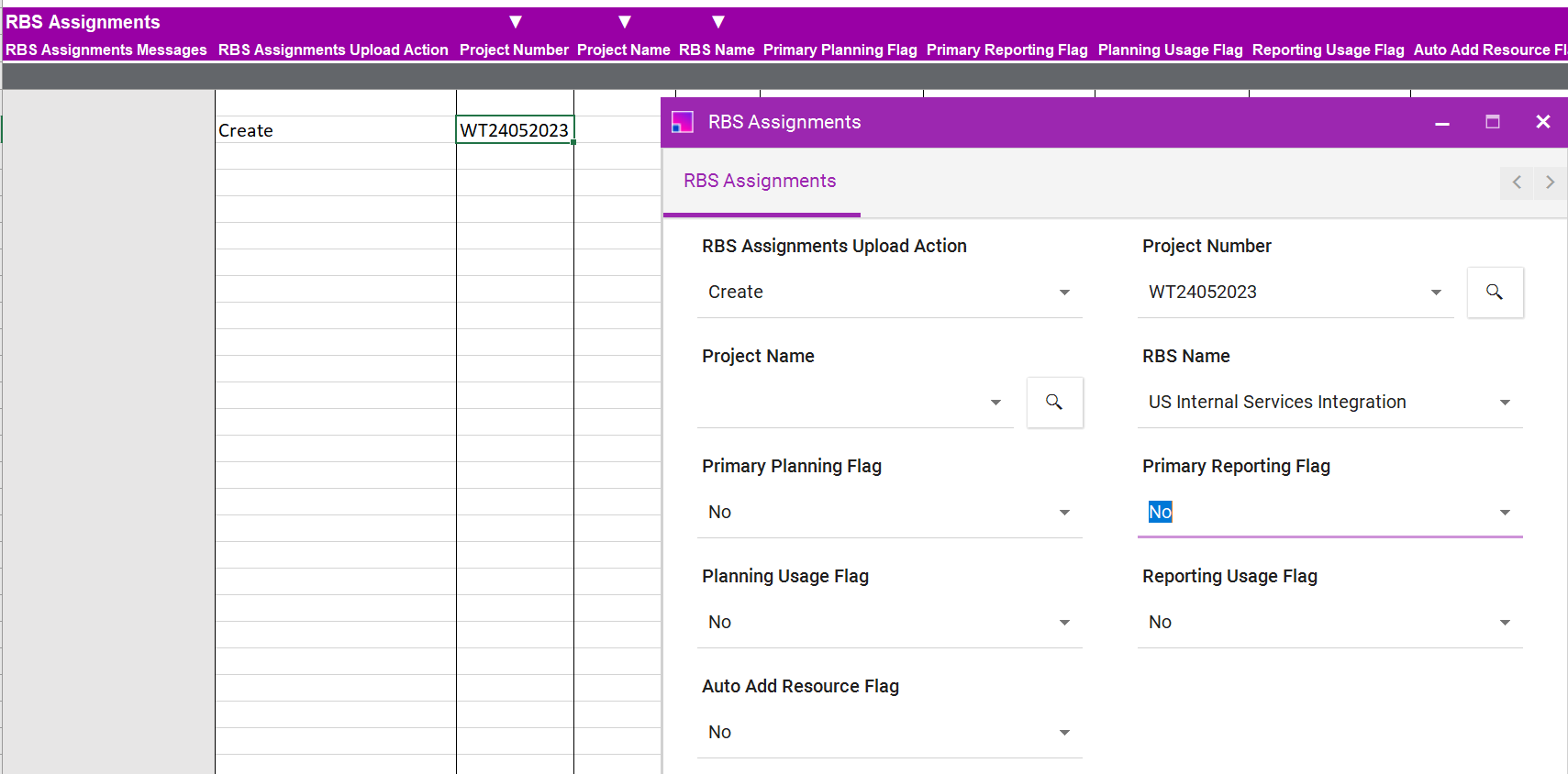Expand RBS Name dropdown
Image resolution: width=1568 pixels, height=774 pixels.
click(1505, 403)
